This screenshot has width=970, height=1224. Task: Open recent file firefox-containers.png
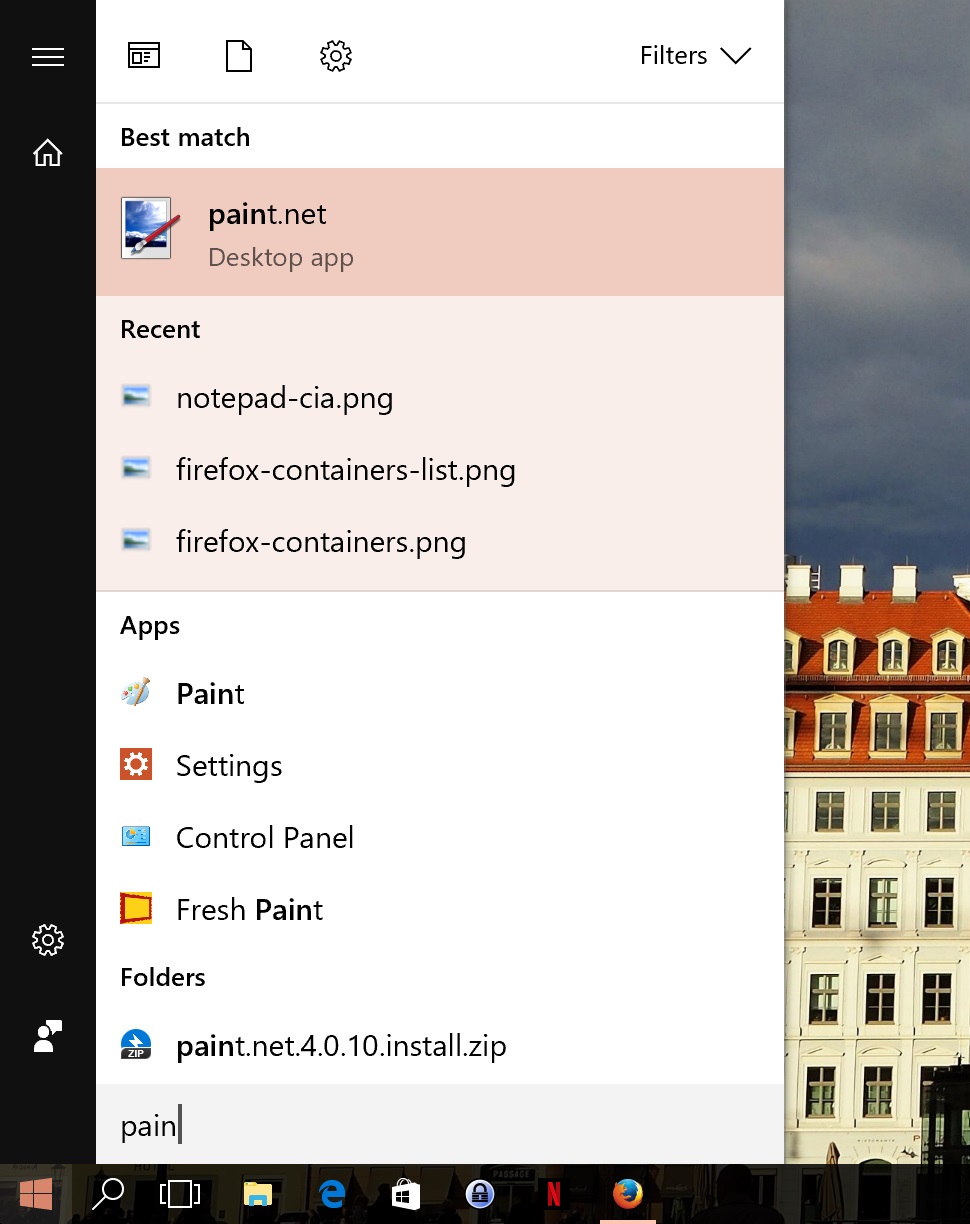(x=440, y=542)
